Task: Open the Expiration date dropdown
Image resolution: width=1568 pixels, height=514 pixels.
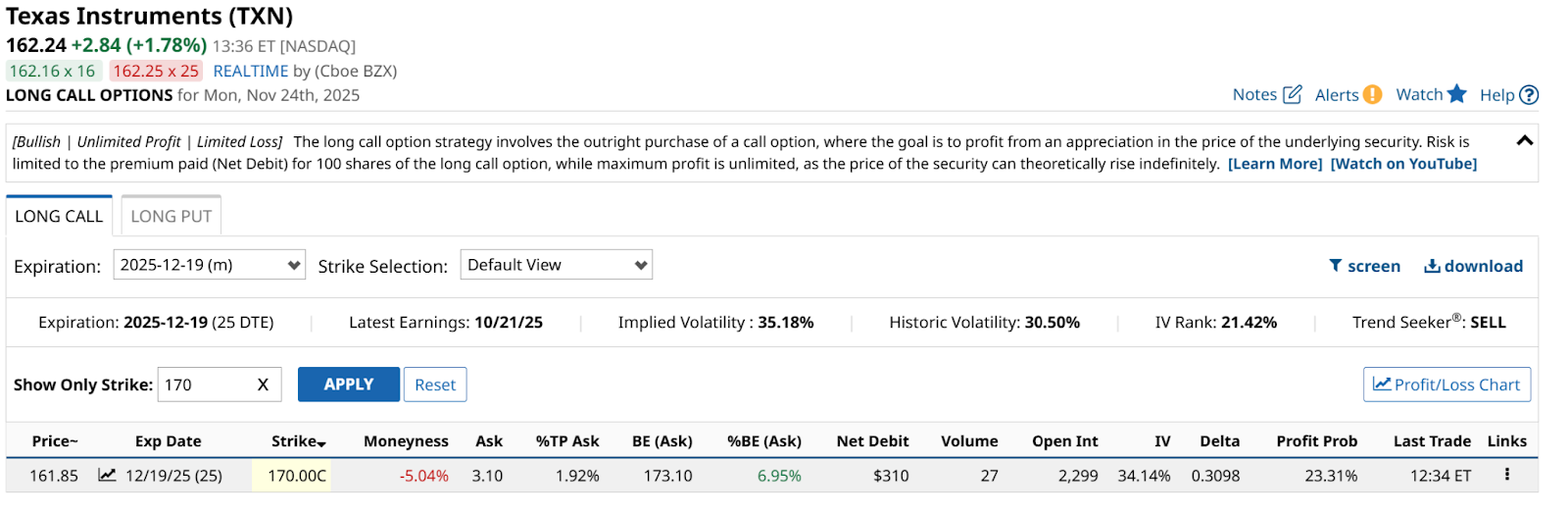Action: [209, 265]
